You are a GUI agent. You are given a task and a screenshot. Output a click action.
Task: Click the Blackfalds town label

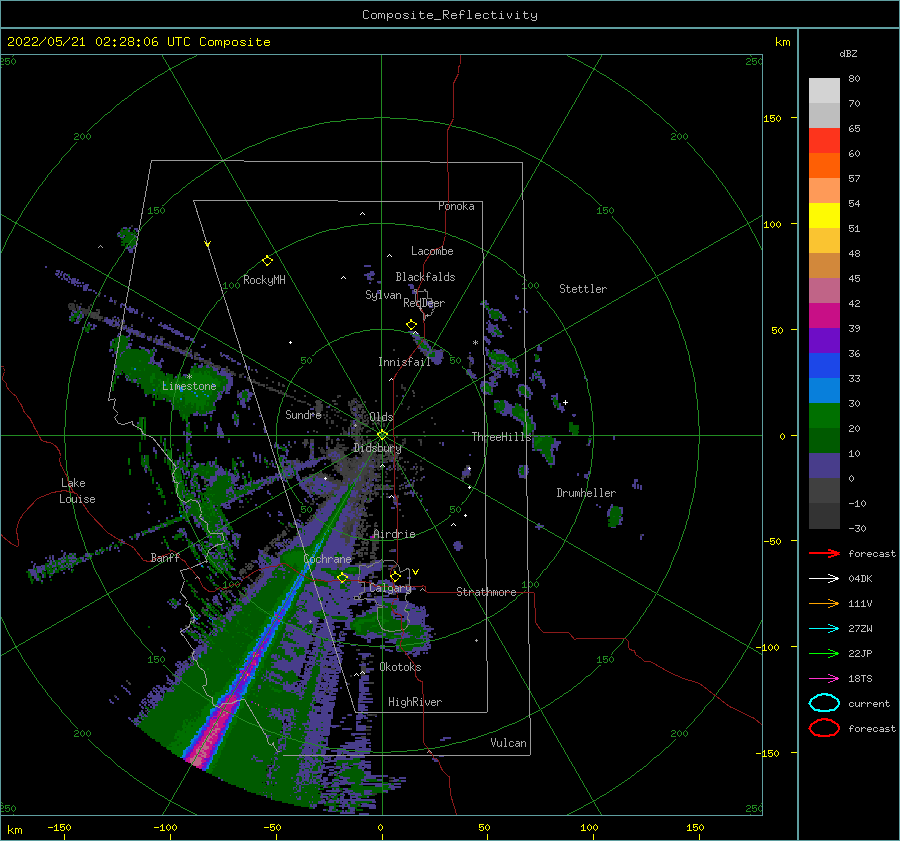[425, 277]
